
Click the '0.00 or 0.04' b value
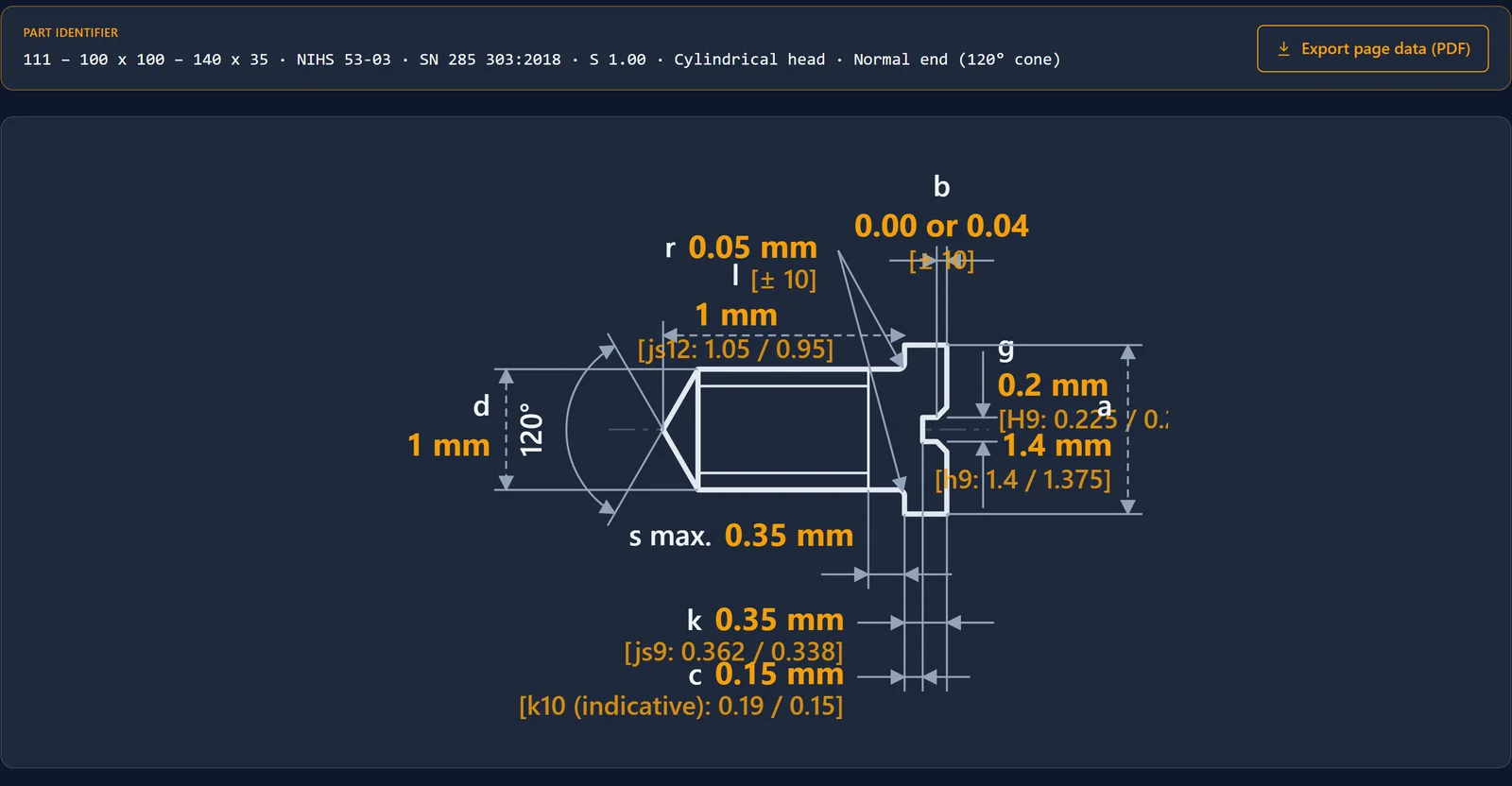coord(941,226)
